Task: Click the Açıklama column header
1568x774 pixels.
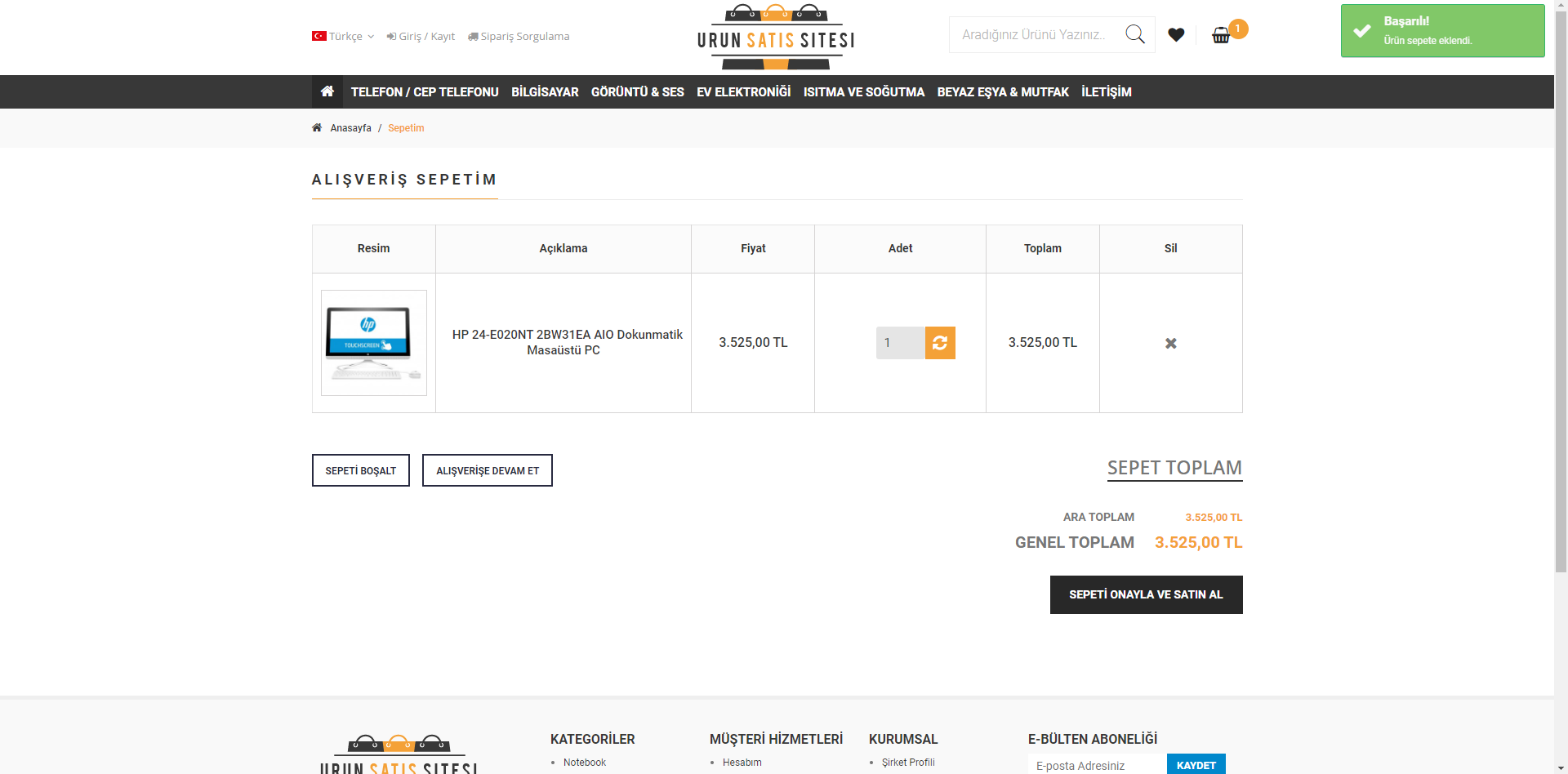Action: [x=563, y=248]
